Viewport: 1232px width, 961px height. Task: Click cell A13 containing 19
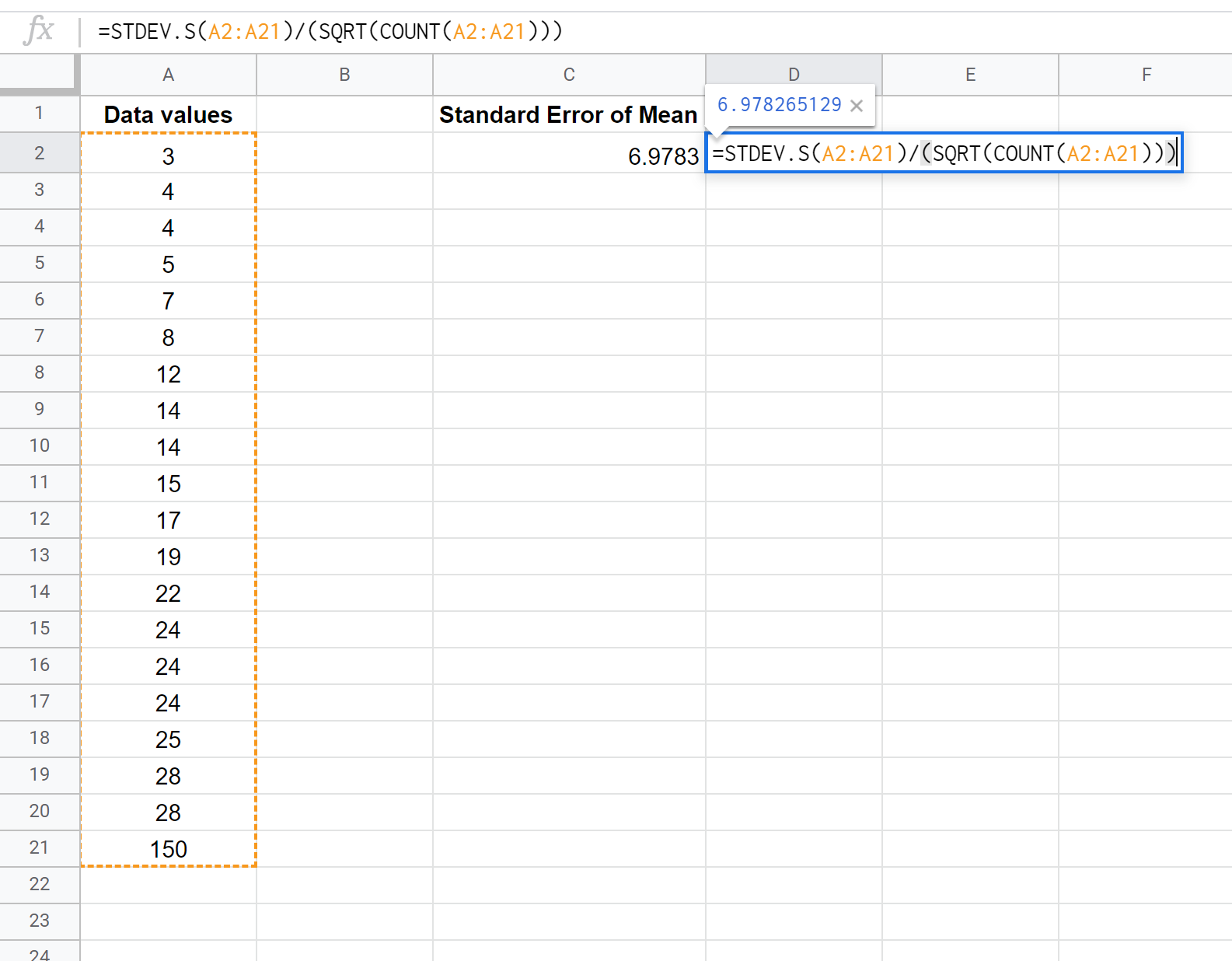pos(169,557)
